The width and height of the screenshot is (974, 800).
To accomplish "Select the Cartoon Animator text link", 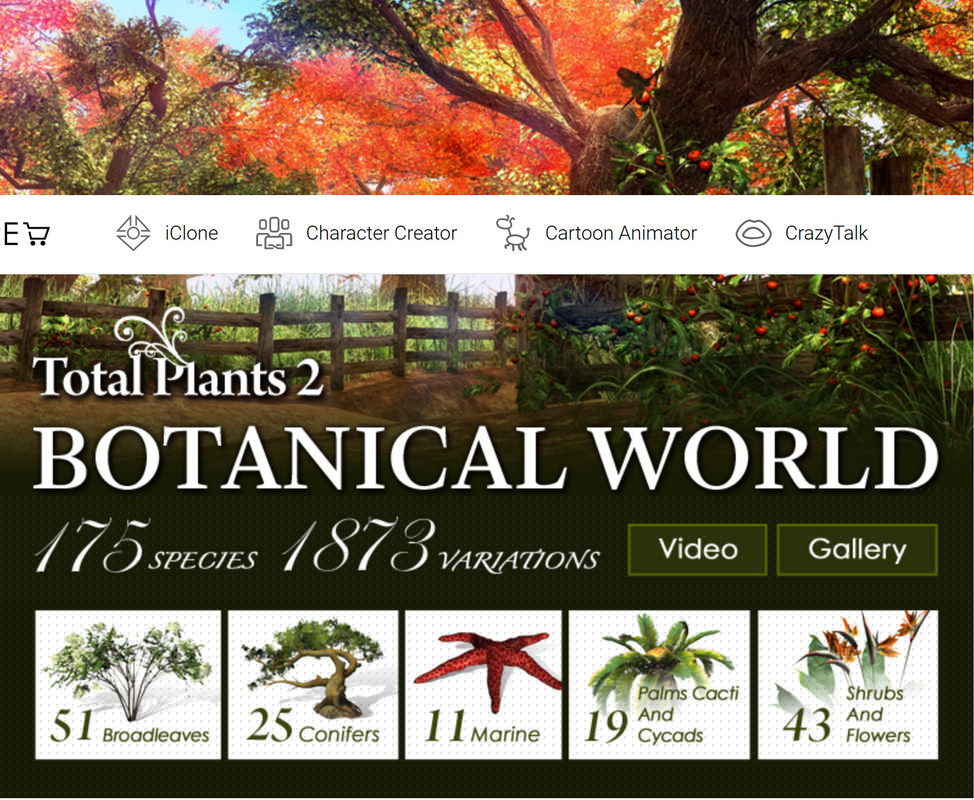I will 620,234.
